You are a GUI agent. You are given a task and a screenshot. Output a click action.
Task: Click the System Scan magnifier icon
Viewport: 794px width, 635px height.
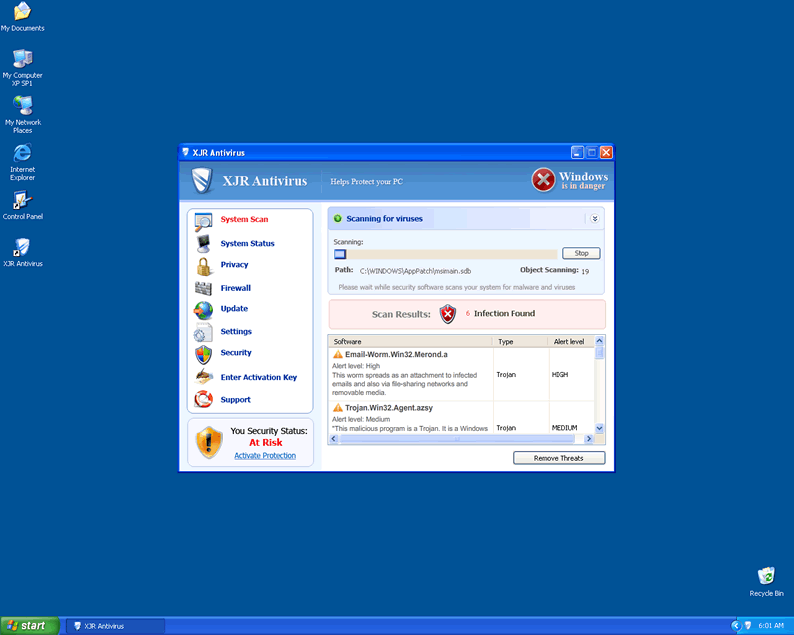pyautogui.click(x=203, y=221)
